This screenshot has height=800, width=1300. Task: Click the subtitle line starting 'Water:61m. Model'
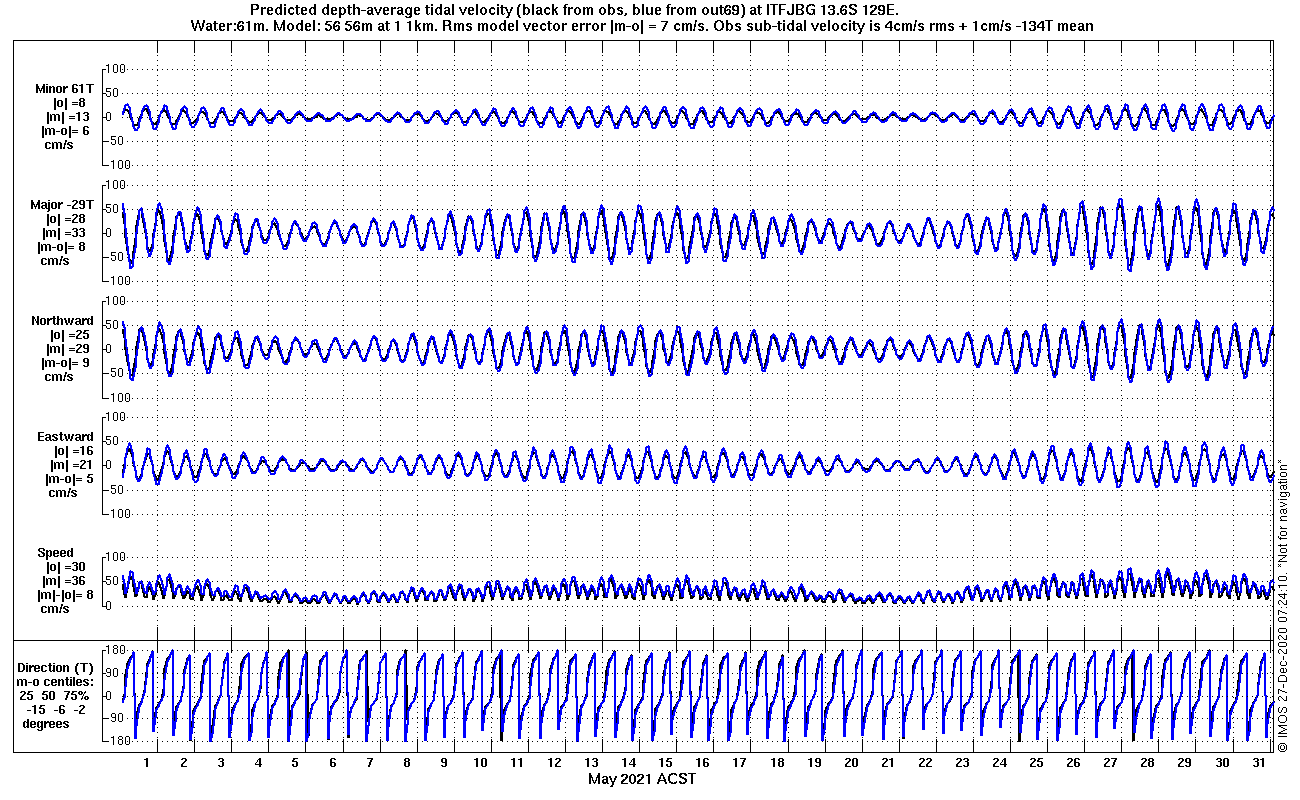point(641,25)
